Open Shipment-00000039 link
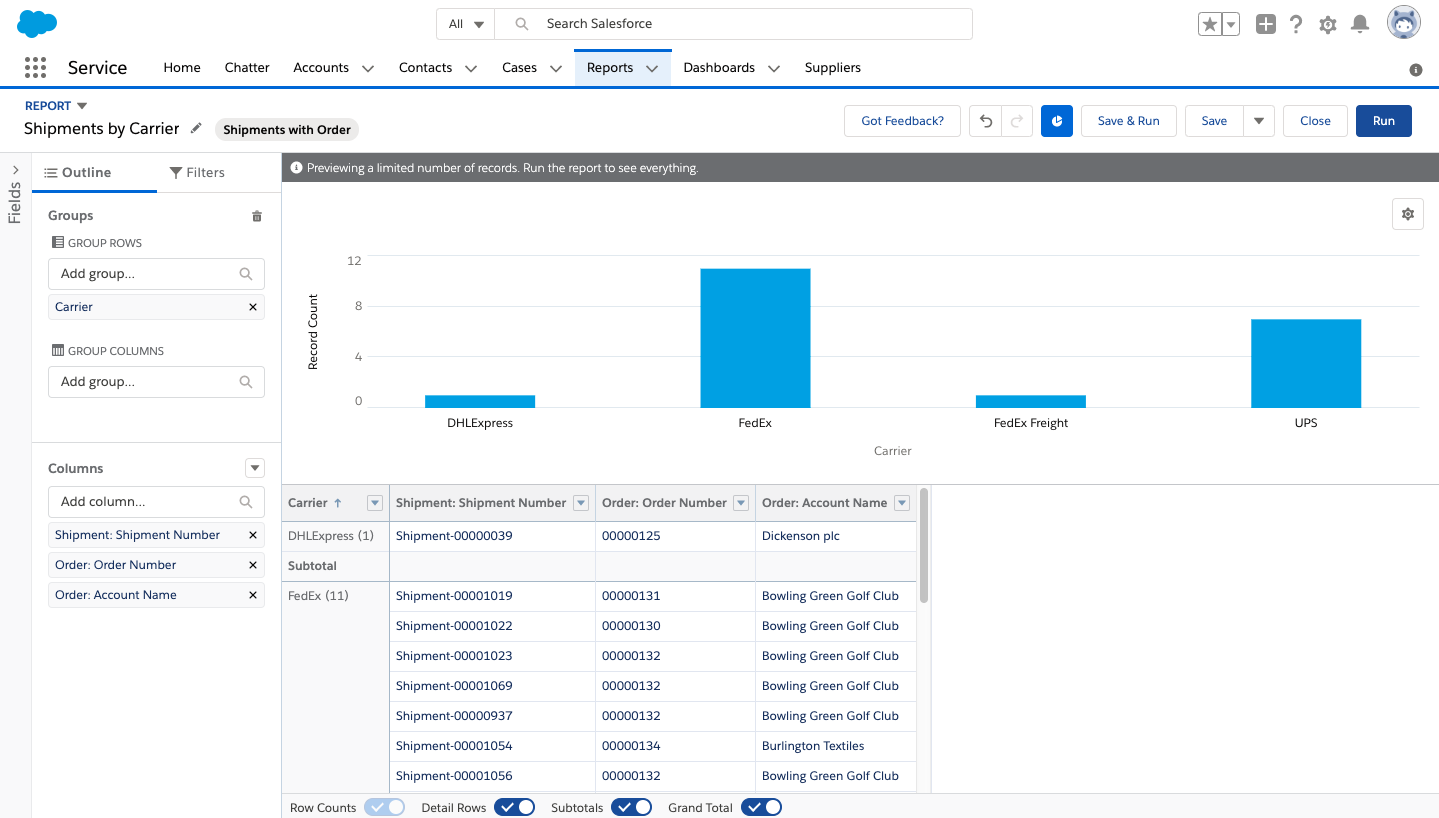Screen dimensions: 1439x818 pos(454,536)
